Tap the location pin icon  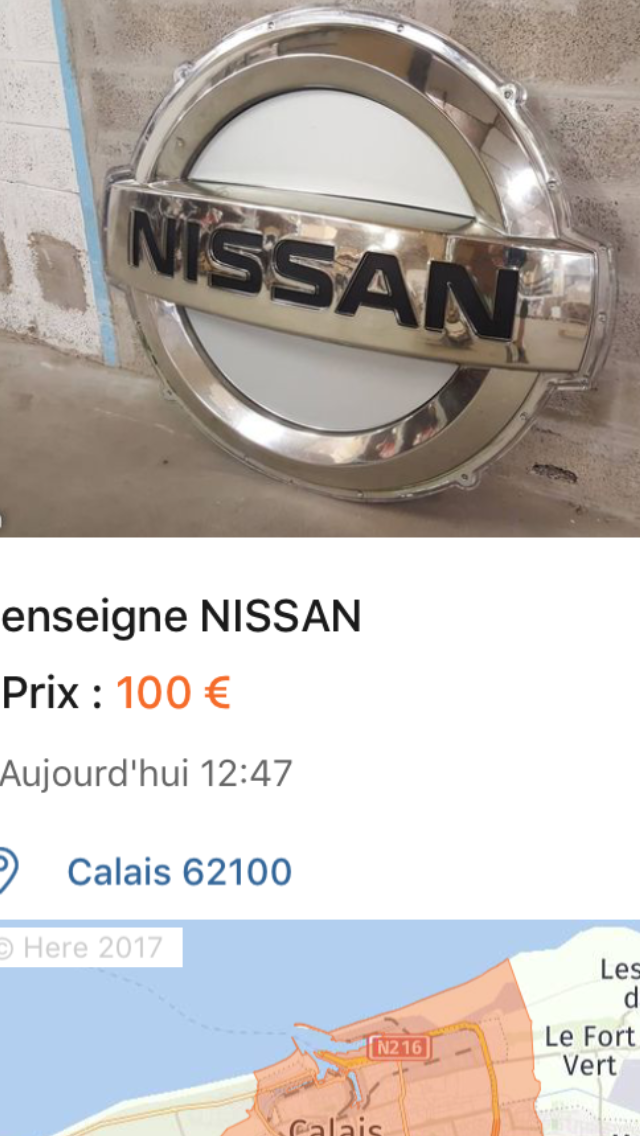[x=7, y=872]
